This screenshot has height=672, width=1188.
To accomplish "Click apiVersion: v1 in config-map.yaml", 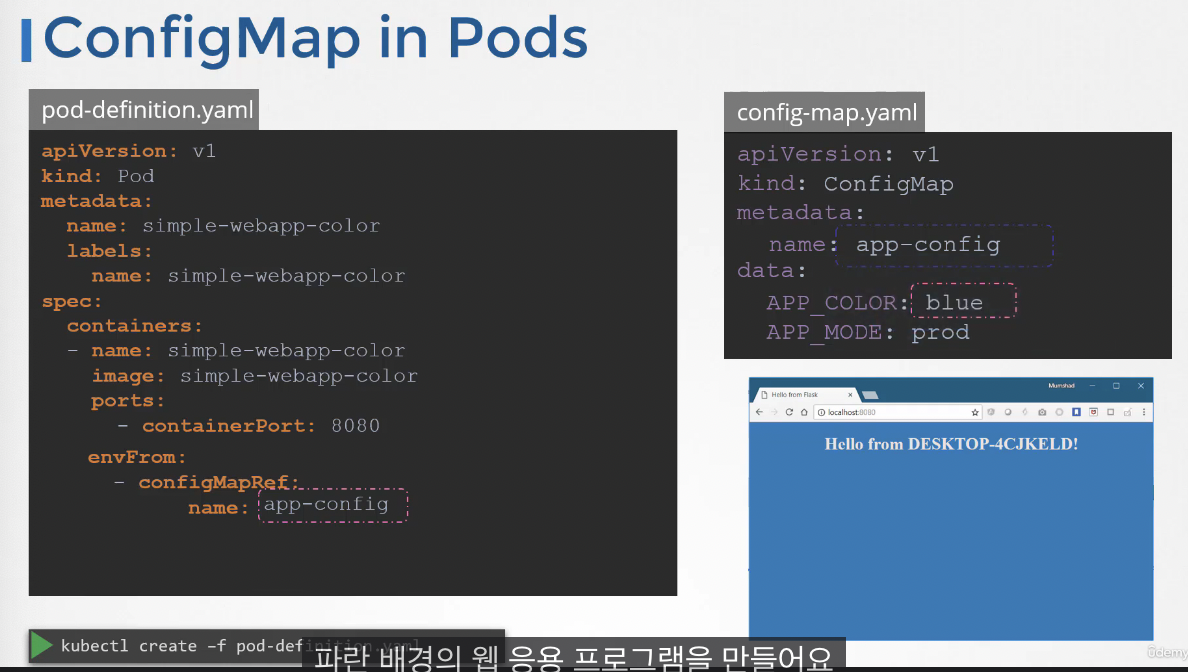I will [838, 155].
